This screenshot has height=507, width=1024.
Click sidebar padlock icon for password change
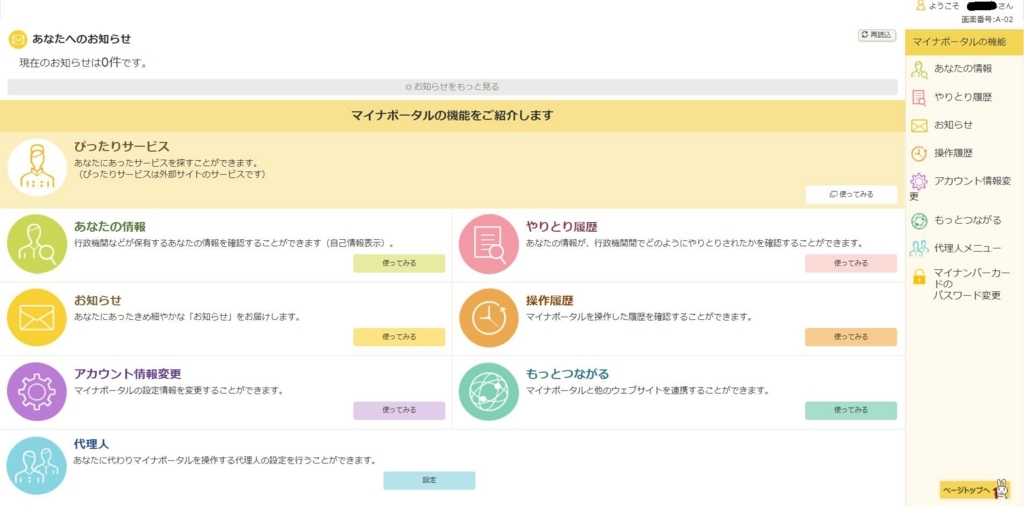(x=920, y=276)
